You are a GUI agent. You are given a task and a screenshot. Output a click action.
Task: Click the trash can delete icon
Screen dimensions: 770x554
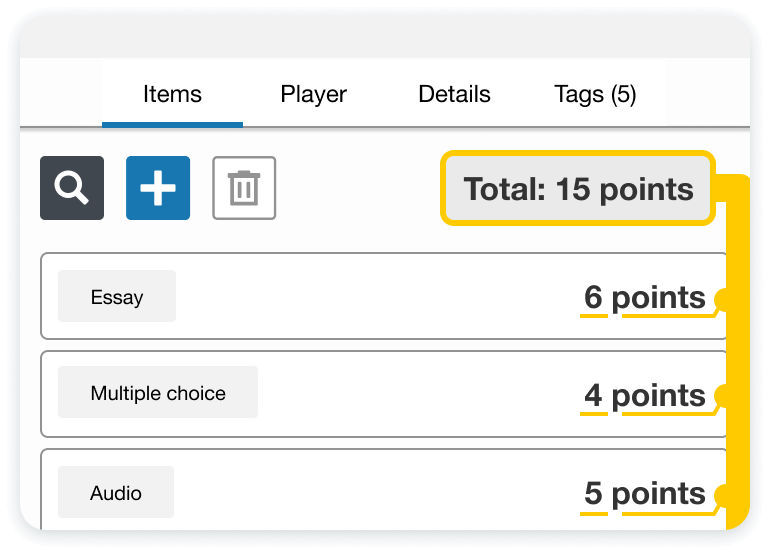coord(244,188)
